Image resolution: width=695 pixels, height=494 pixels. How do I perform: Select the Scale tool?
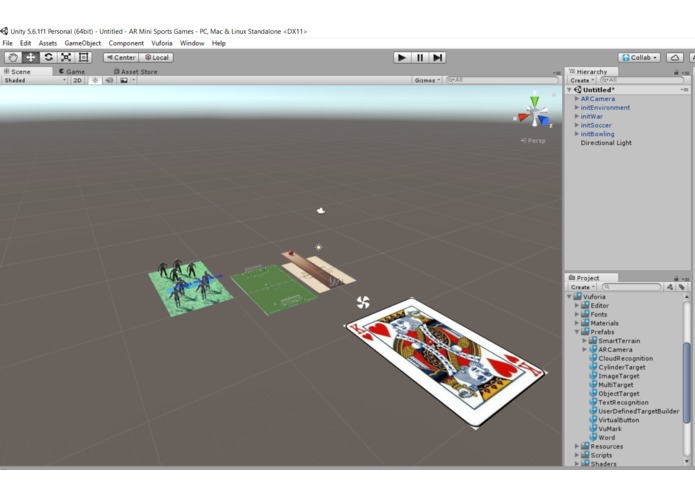pos(66,57)
